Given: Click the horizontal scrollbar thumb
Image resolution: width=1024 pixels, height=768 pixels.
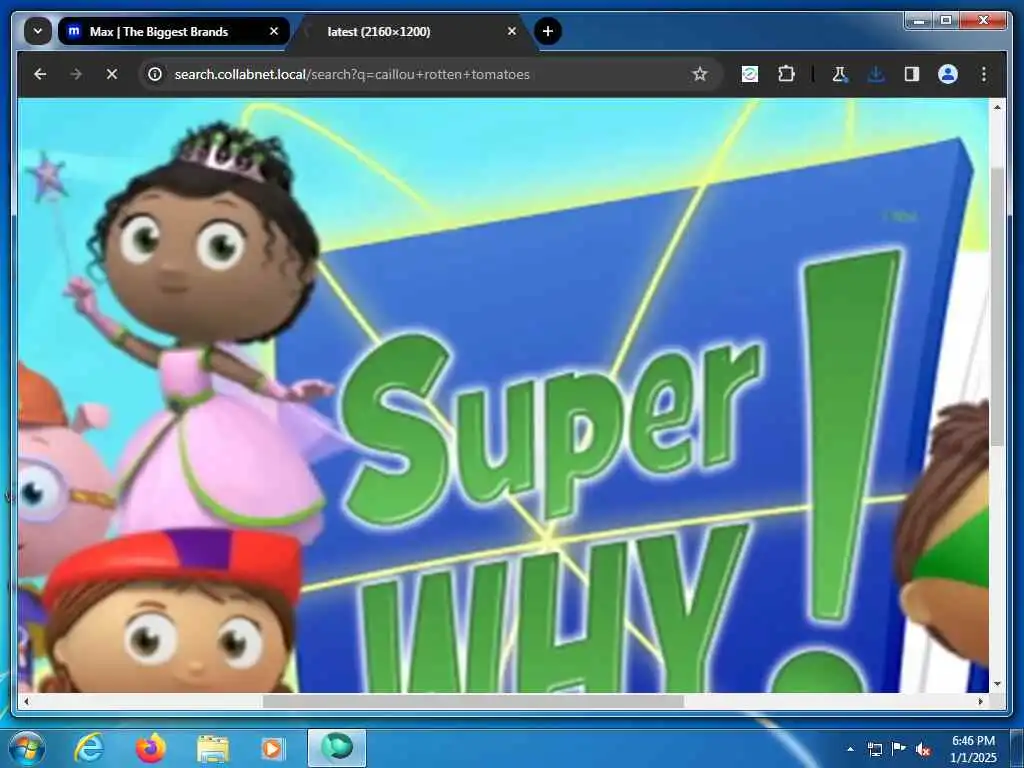Looking at the screenshot, I should click(473, 701).
